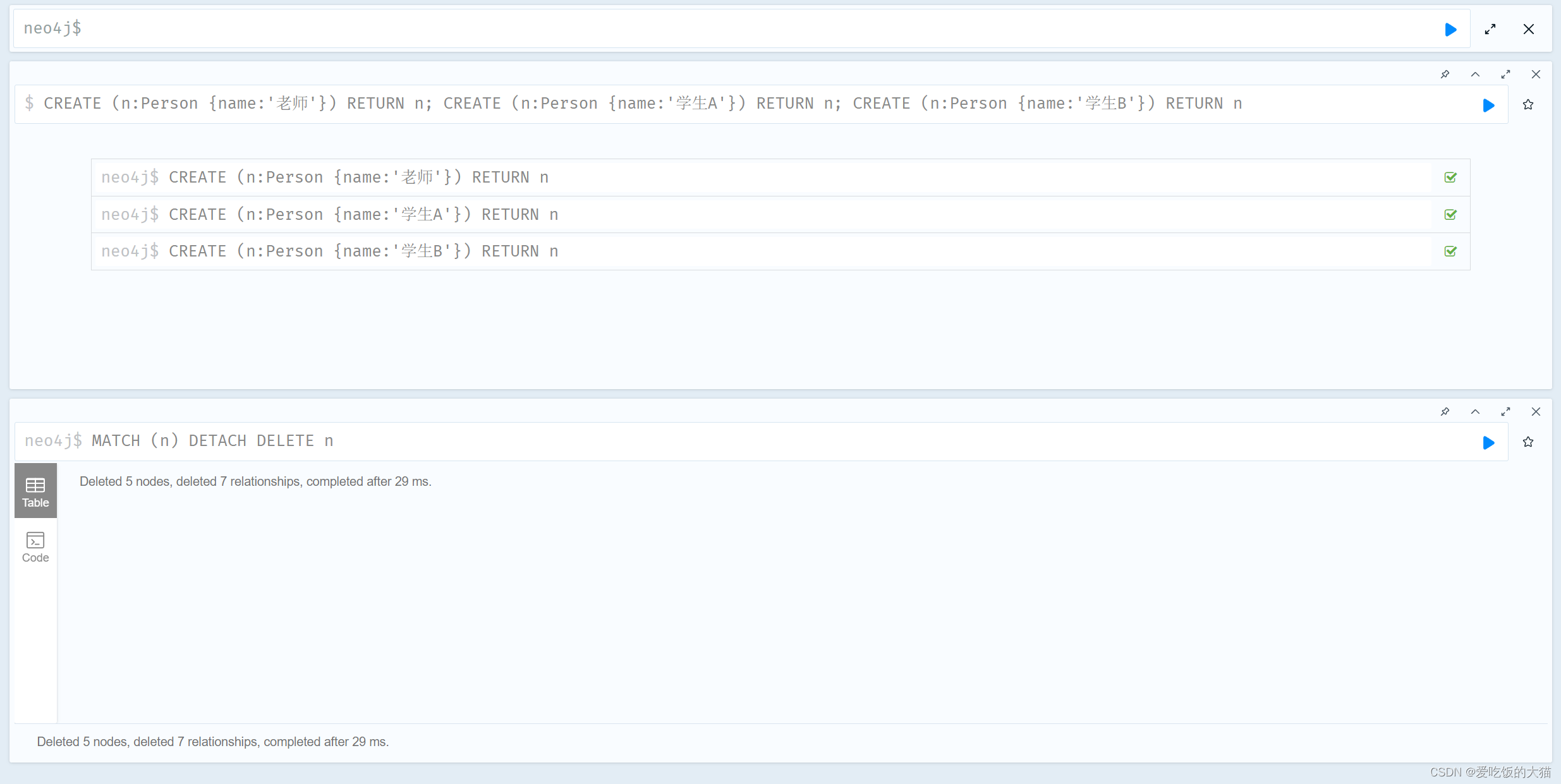Click the MATCH (n) DETACH DELETE query text

click(x=212, y=441)
